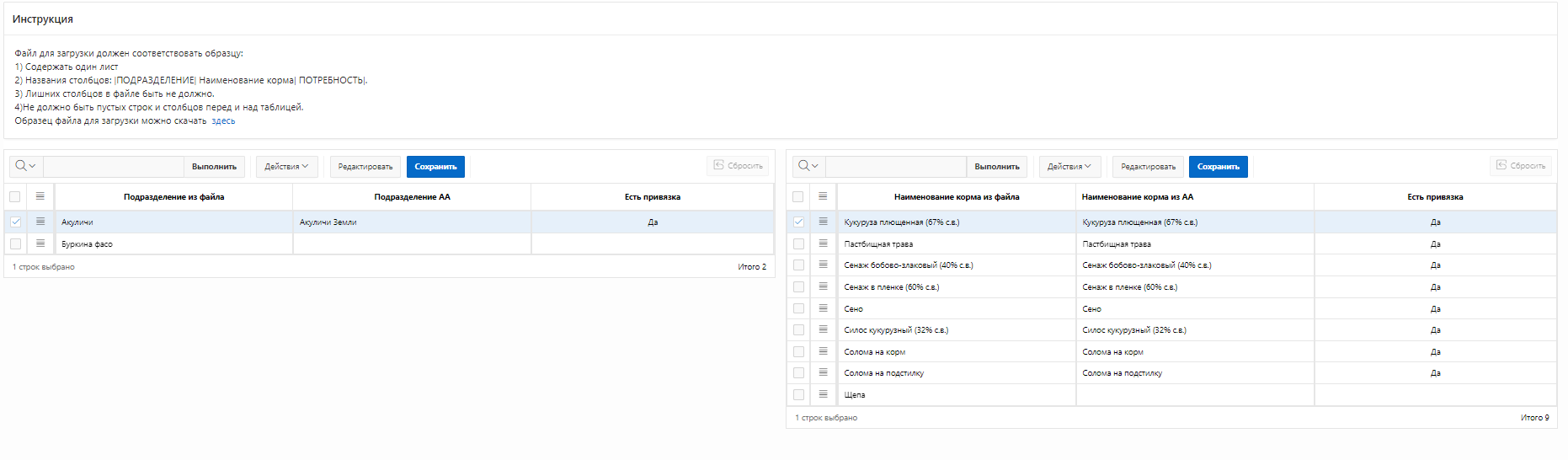
Task: Open row menu for Пастбищная трава
Action: click(823, 243)
